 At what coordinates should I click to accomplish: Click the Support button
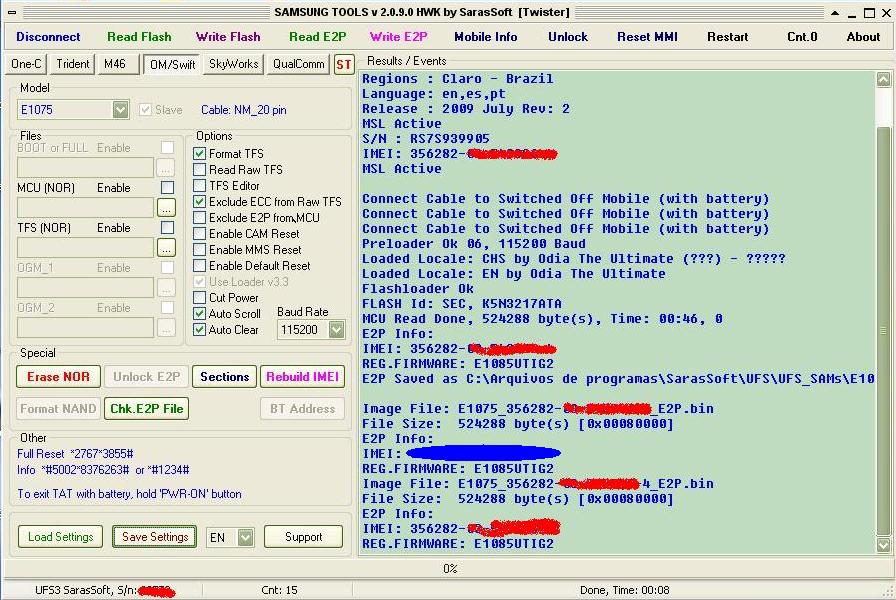coord(303,537)
